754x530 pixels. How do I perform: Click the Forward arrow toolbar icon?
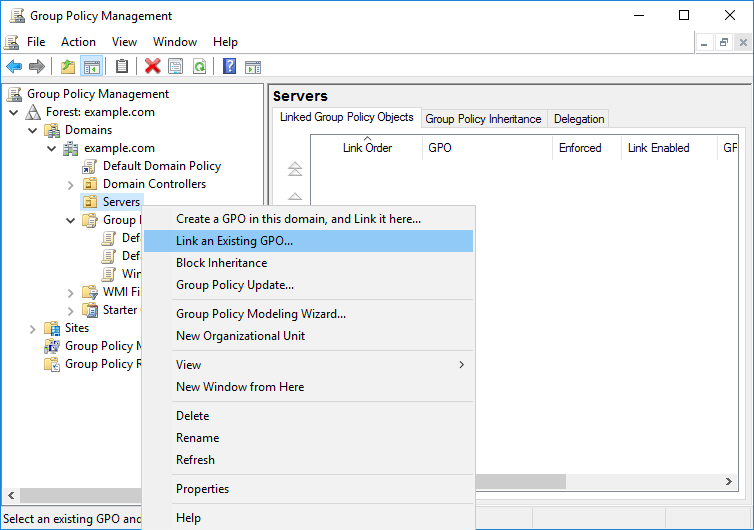click(37, 66)
